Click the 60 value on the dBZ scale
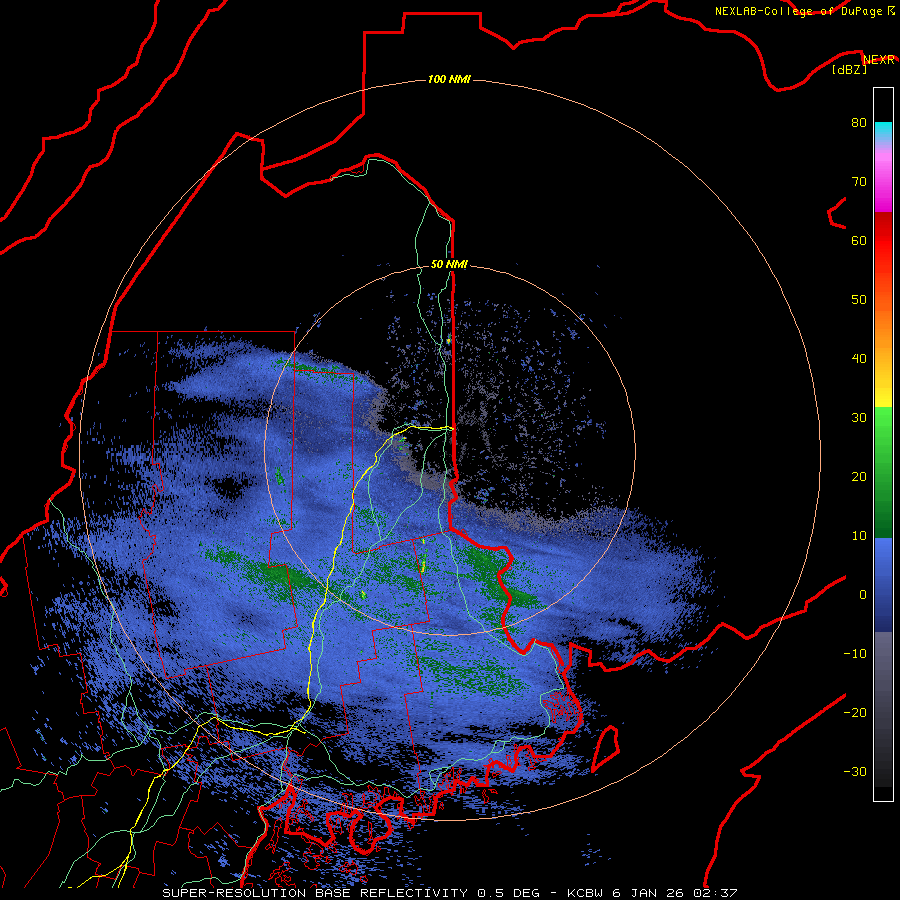900x900 pixels. point(859,240)
